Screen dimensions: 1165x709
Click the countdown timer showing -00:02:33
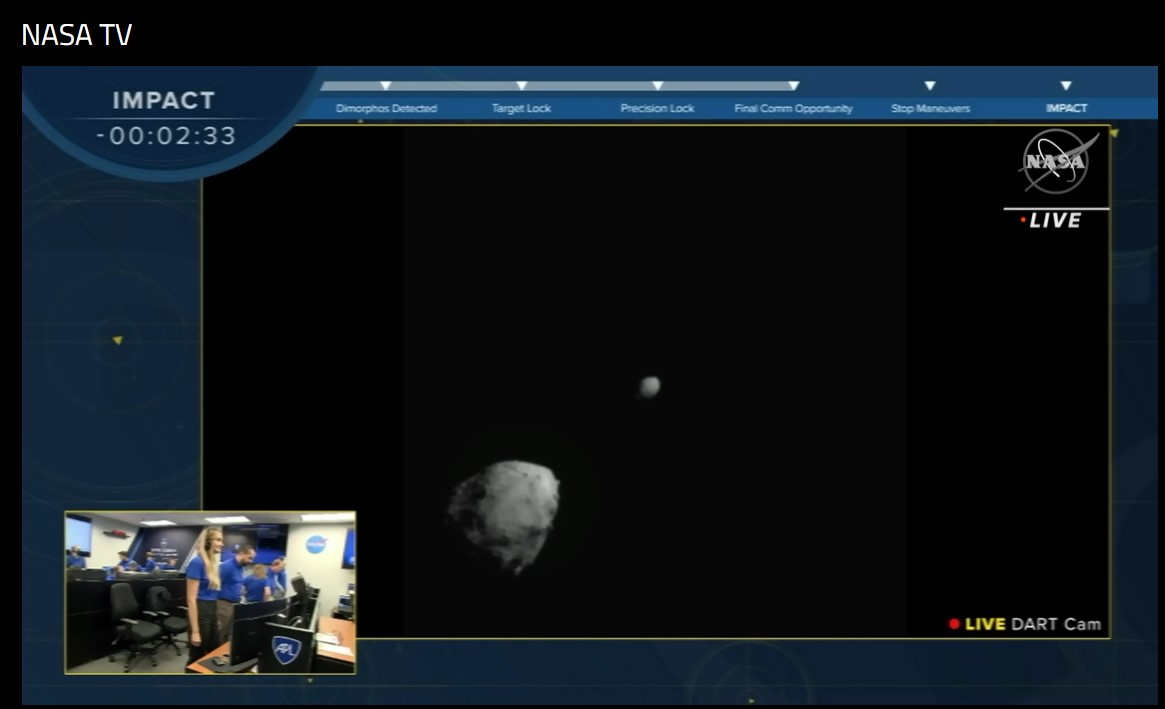(x=166, y=135)
